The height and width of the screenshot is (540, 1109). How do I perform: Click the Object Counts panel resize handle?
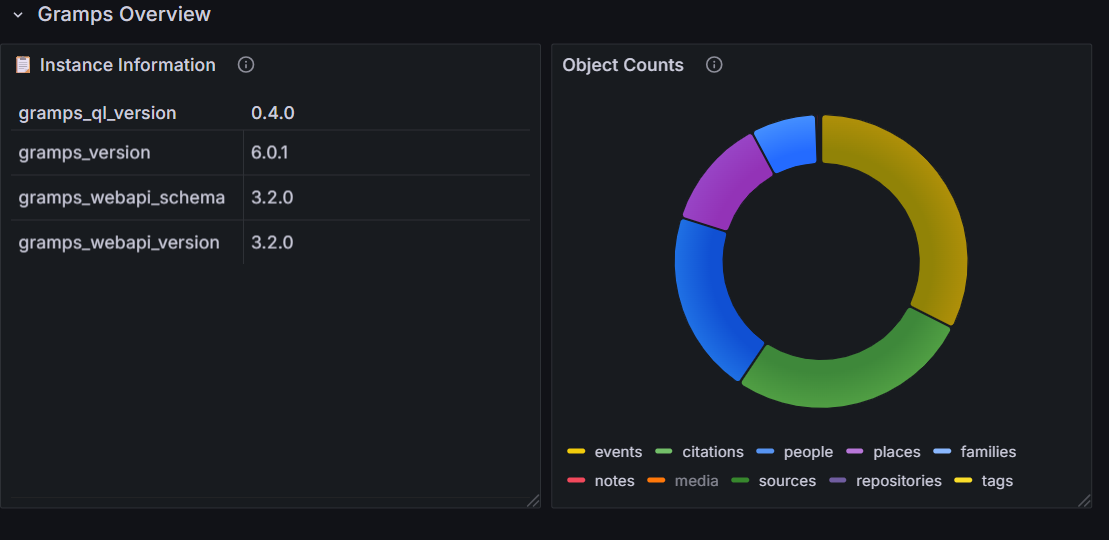point(1084,500)
